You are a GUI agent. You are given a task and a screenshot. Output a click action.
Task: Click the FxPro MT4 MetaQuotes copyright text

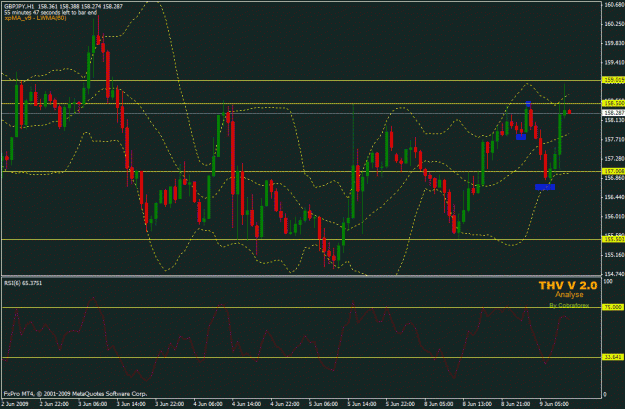pos(75,393)
